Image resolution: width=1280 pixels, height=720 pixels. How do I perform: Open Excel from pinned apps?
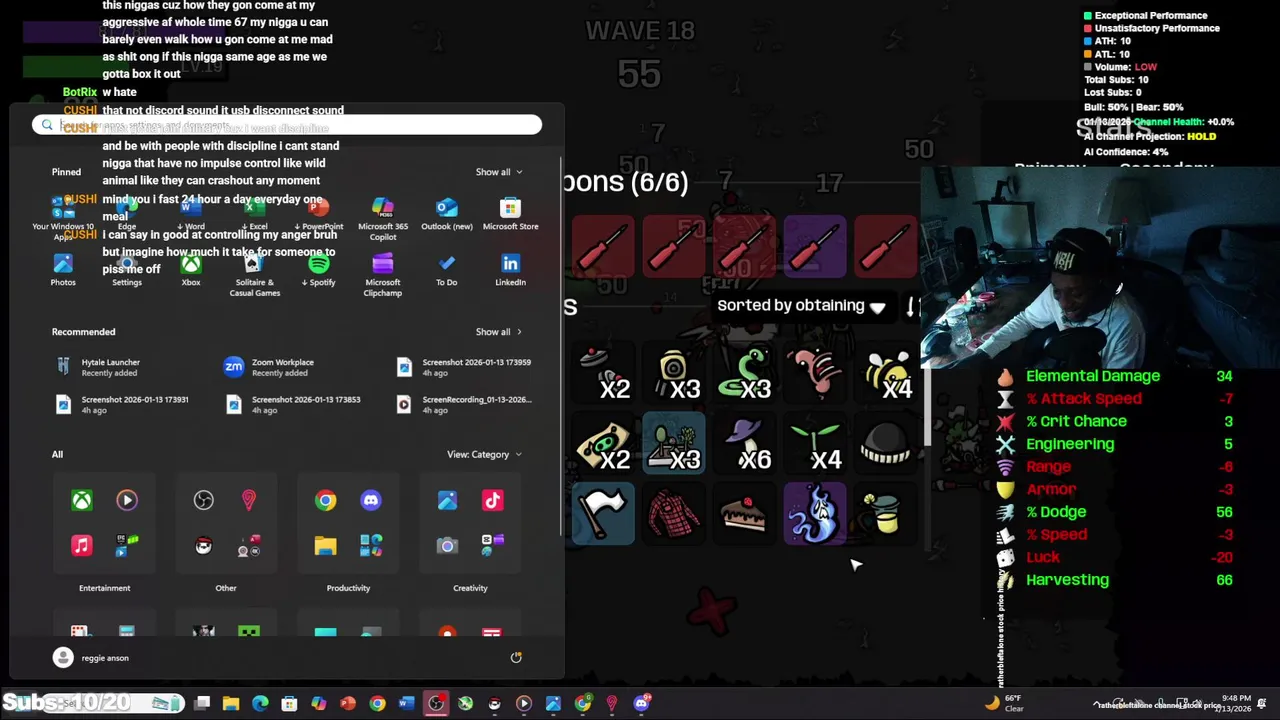point(255,214)
